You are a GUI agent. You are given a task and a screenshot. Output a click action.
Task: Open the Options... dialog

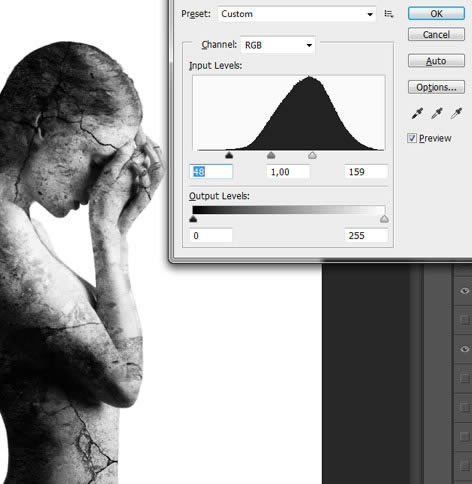click(436, 87)
